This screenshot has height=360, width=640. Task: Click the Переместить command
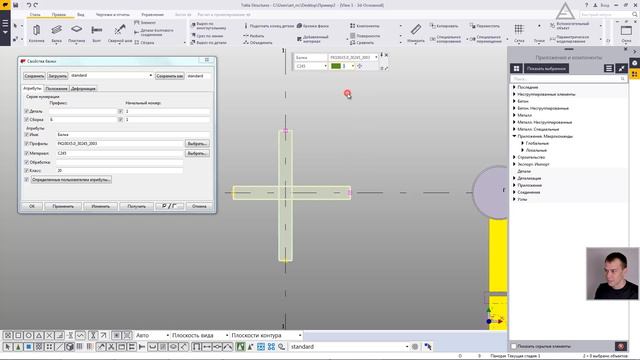484,26
